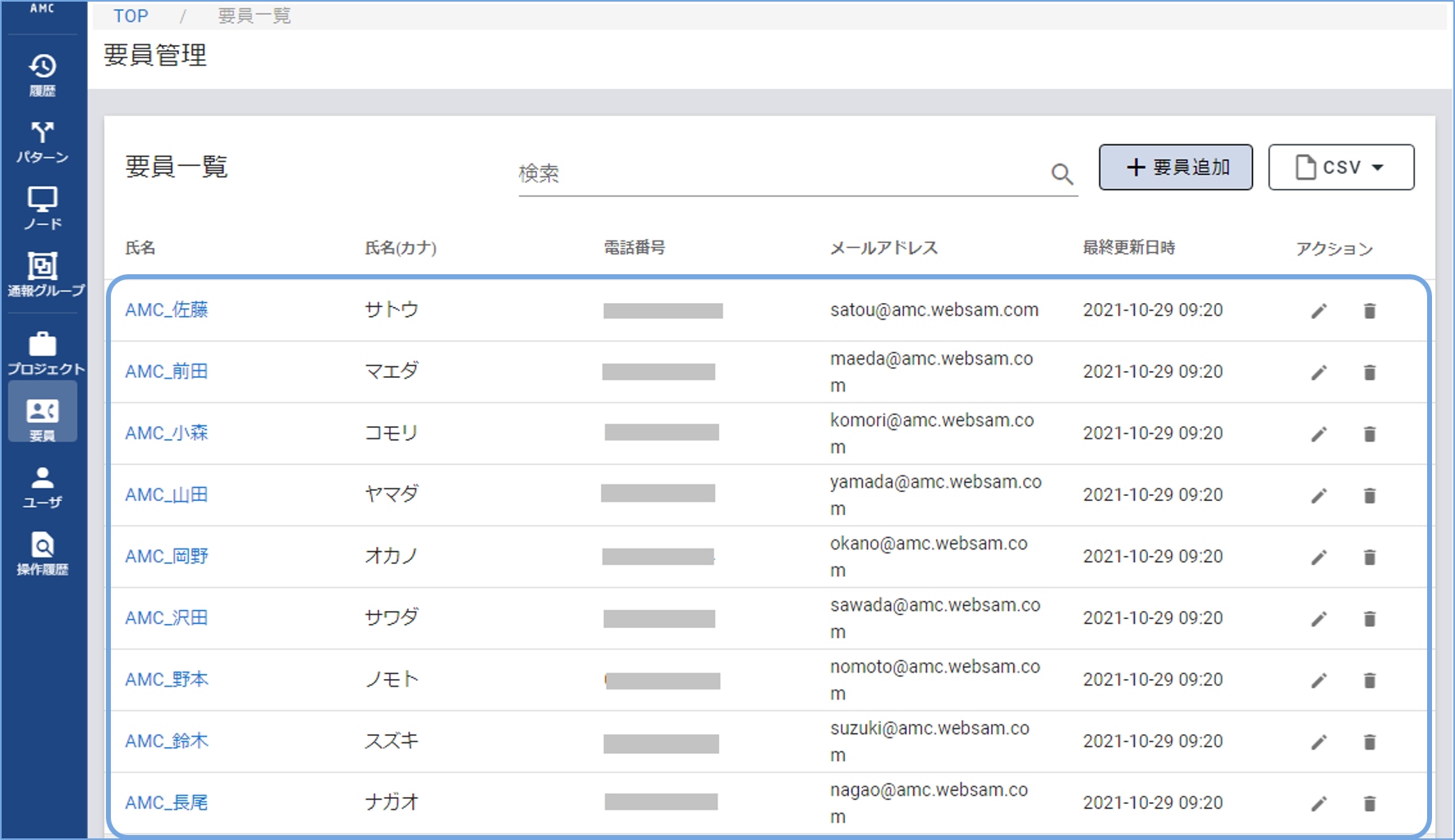Edit the AMC_野本 row with pencil icon
This screenshot has width=1455, height=840.
(x=1319, y=680)
